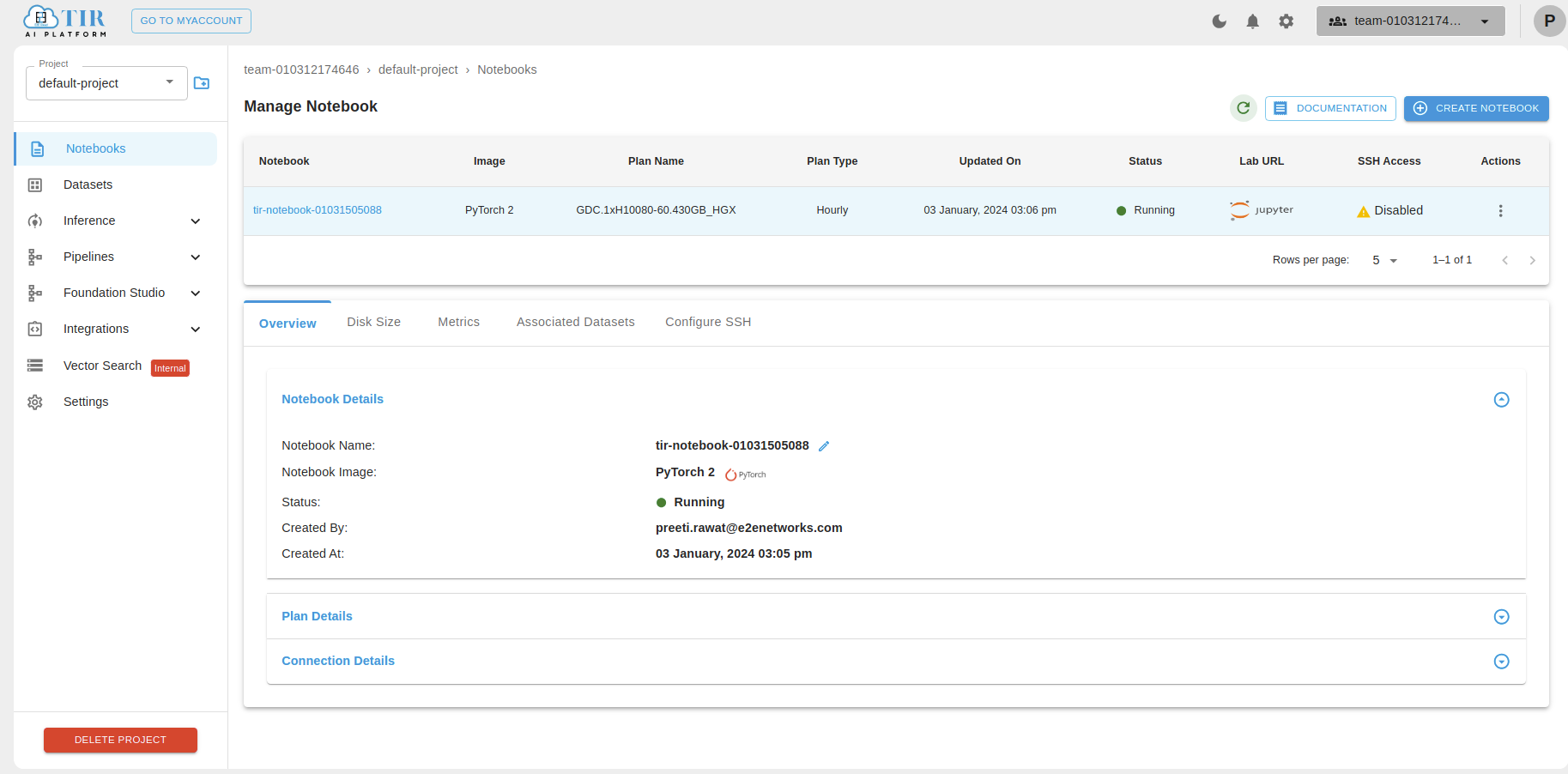Viewport: 1568px width, 774px height.
Task: Click the Notebooks sidebar document icon
Action: click(37, 148)
